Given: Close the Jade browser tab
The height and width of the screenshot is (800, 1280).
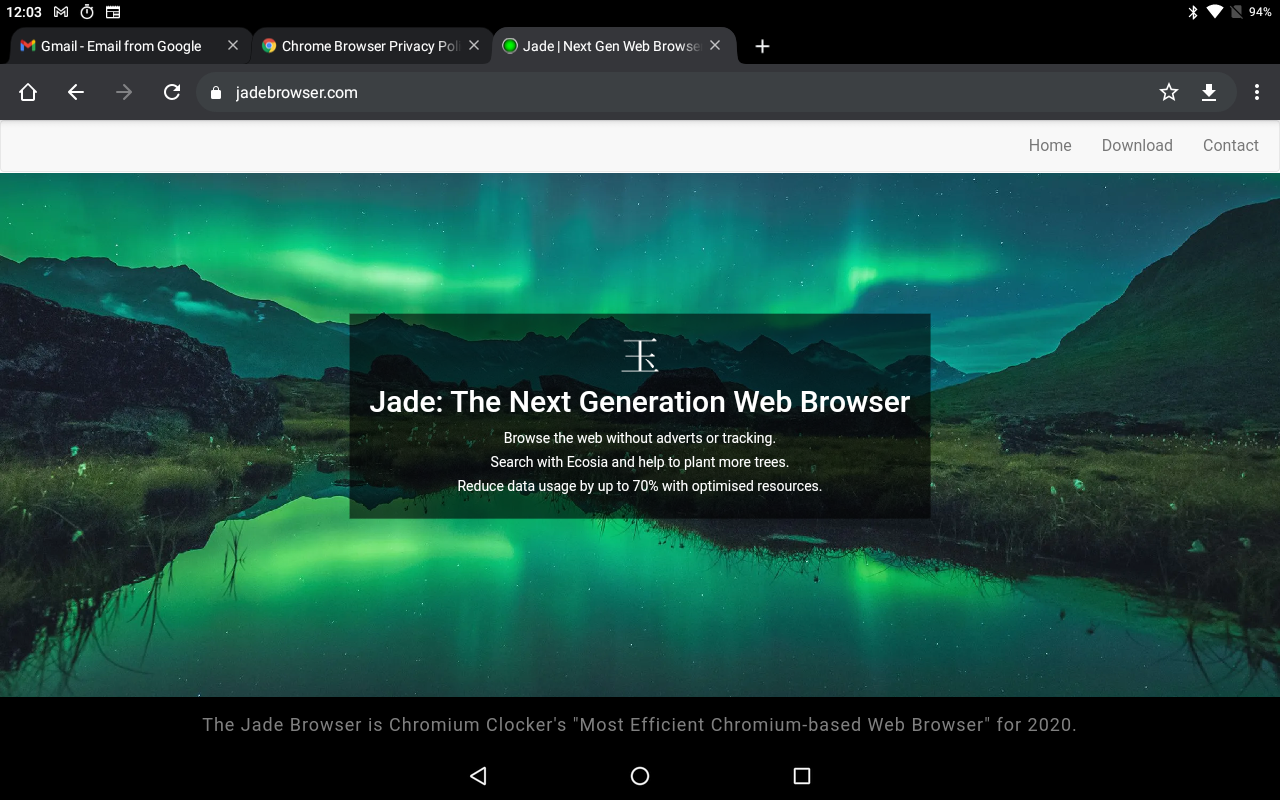Looking at the screenshot, I should (715, 45).
